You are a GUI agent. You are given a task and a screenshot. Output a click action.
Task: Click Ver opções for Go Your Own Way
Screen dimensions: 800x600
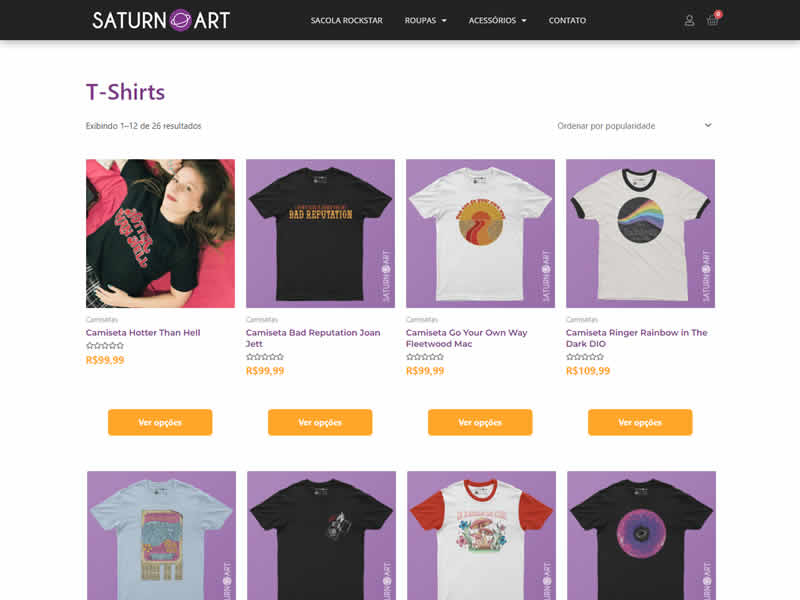click(x=480, y=422)
